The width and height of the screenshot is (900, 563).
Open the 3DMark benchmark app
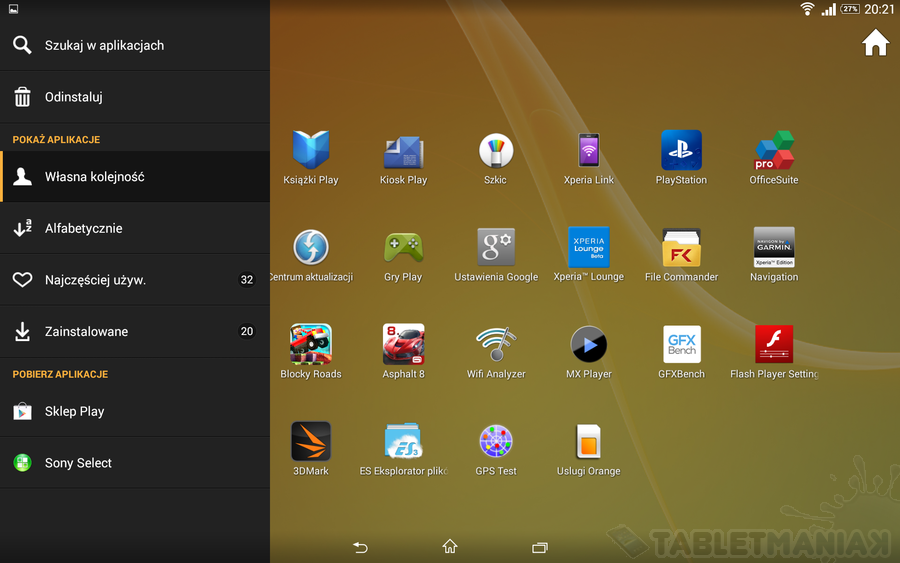point(311,443)
